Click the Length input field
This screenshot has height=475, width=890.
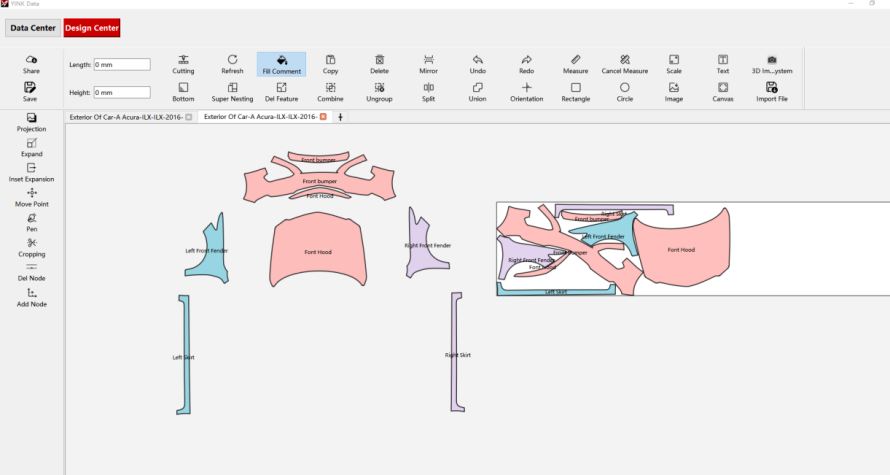point(122,65)
